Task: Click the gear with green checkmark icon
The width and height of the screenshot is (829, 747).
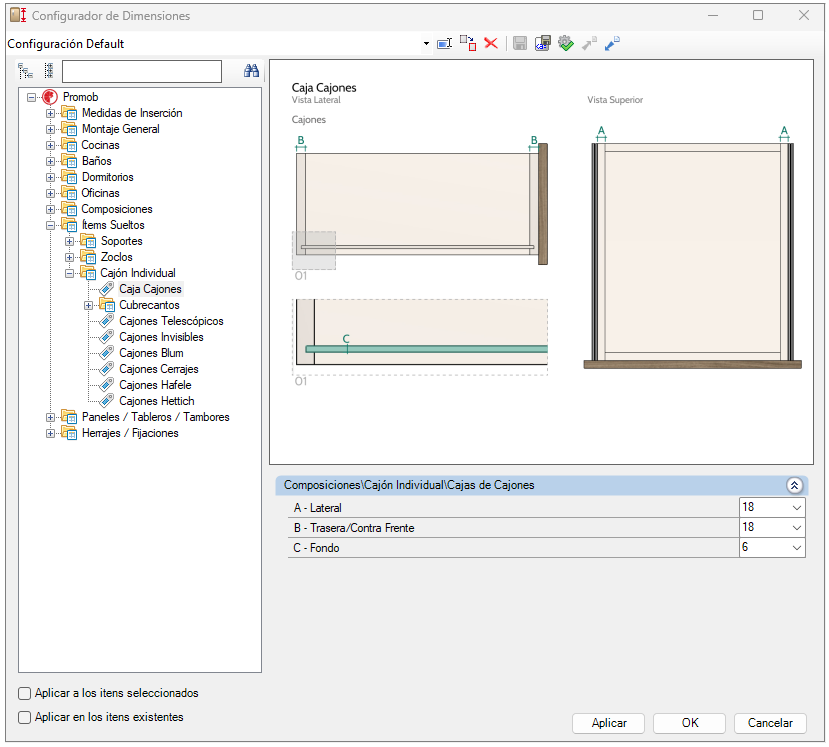Action: [565, 43]
